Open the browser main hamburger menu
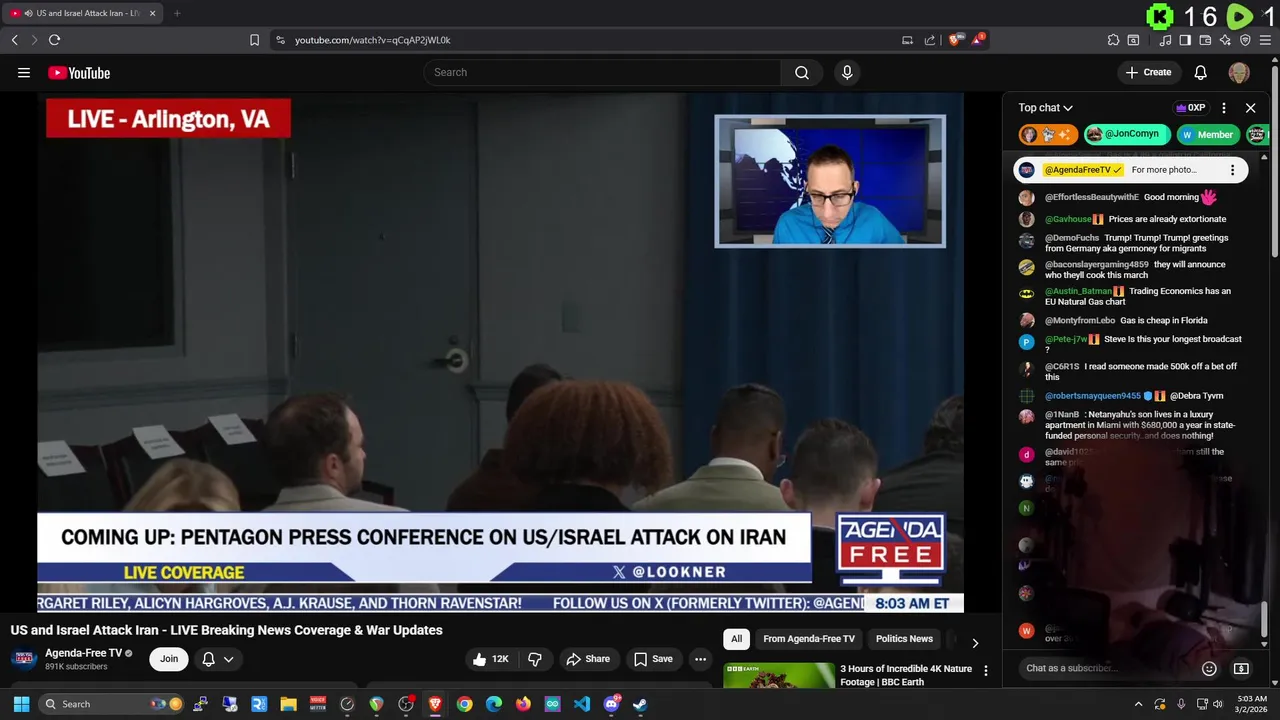Image resolution: width=1280 pixels, height=720 pixels. point(1266,40)
